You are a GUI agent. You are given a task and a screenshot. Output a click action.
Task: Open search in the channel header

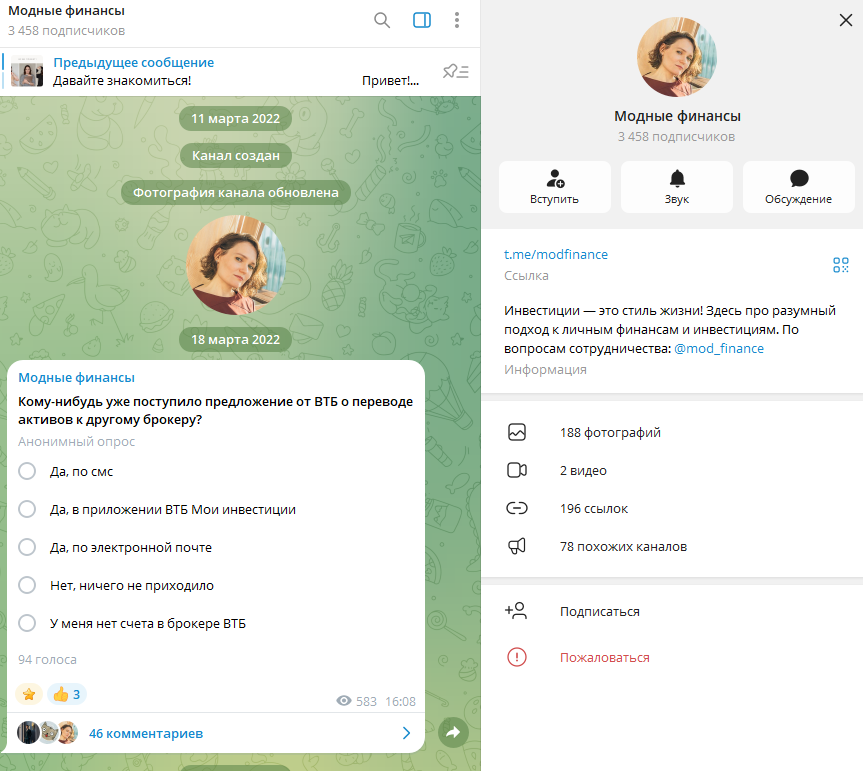click(x=382, y=20)
